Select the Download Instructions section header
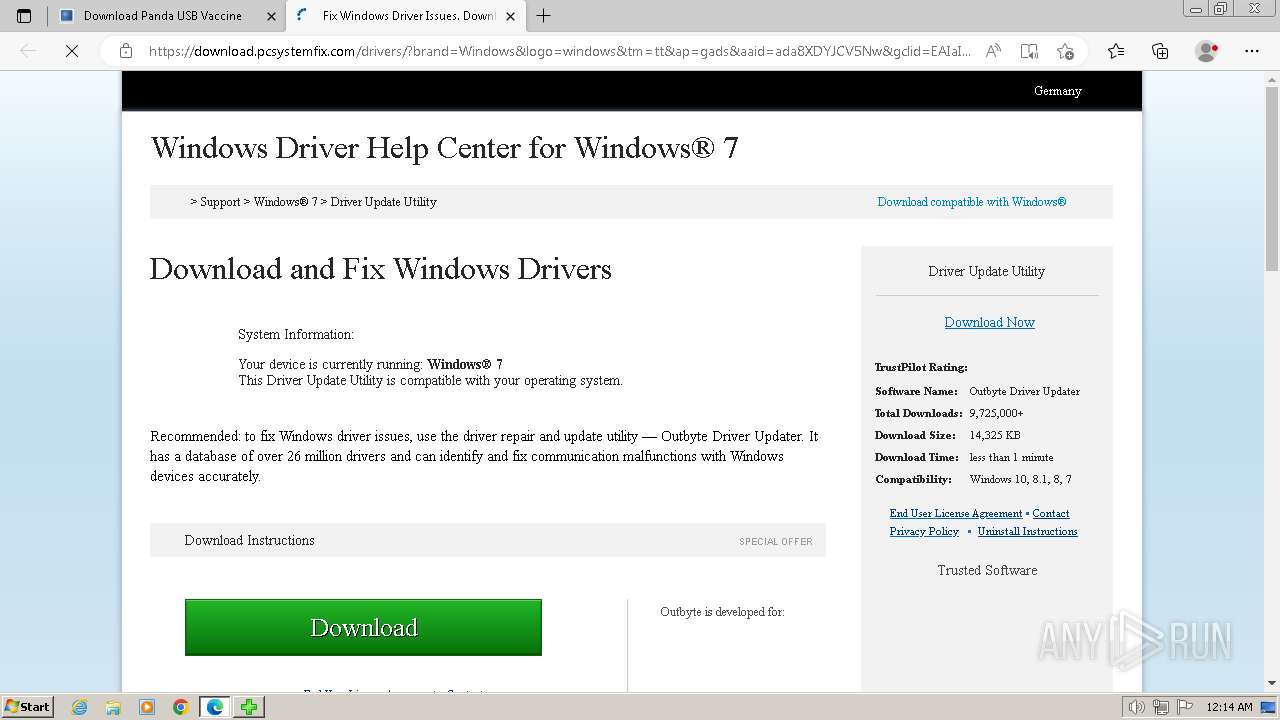This screenshot has width=1280, height=720. 249,540
